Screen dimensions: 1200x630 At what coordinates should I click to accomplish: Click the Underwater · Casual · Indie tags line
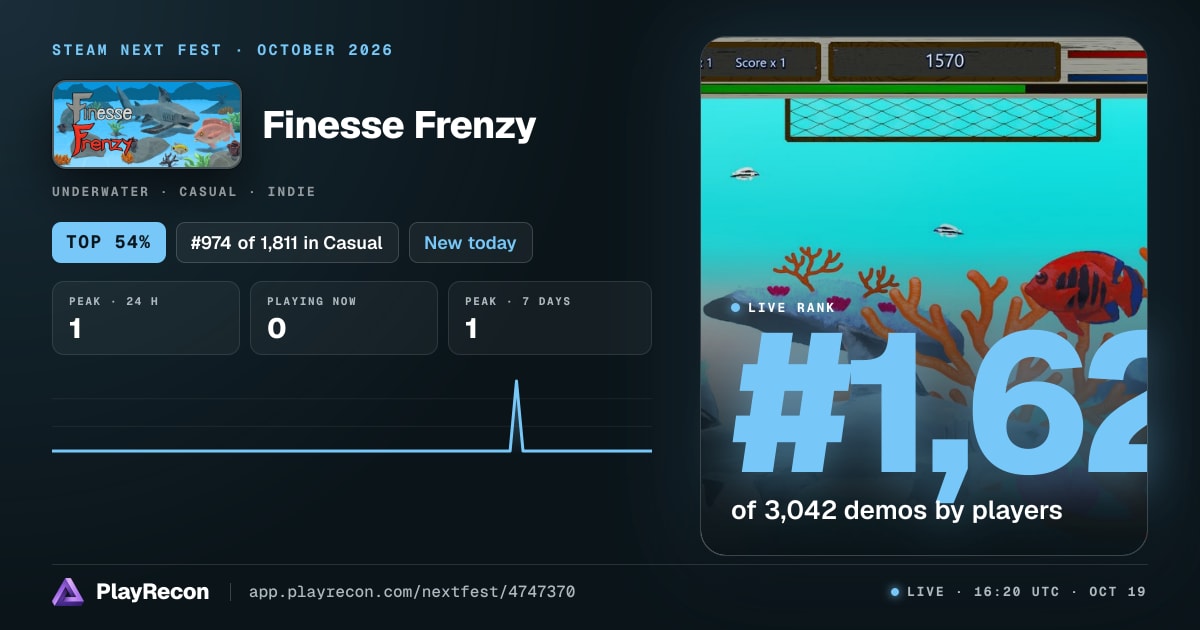184,191
